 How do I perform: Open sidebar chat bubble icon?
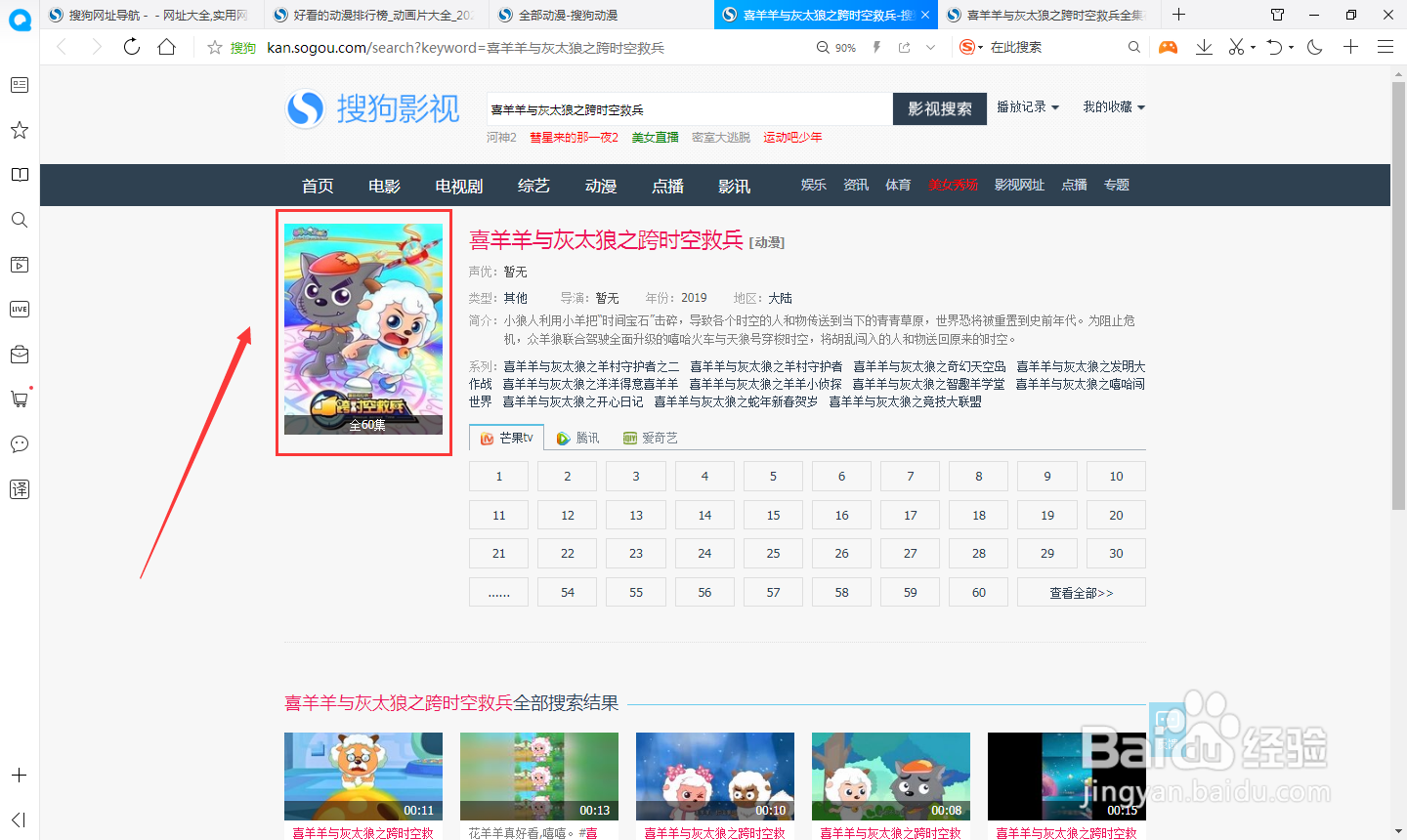[20, 444]
